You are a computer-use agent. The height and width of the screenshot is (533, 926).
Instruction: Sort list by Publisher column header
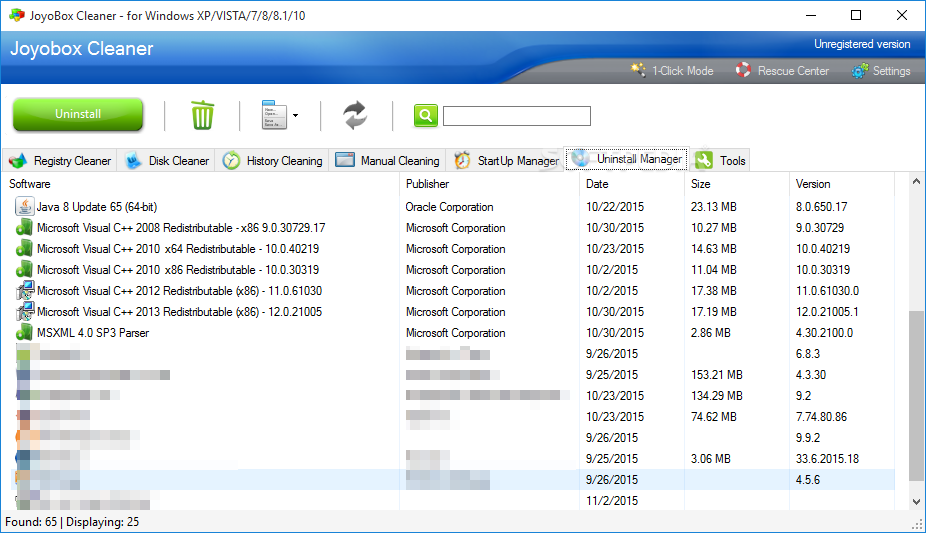point(428,184)
